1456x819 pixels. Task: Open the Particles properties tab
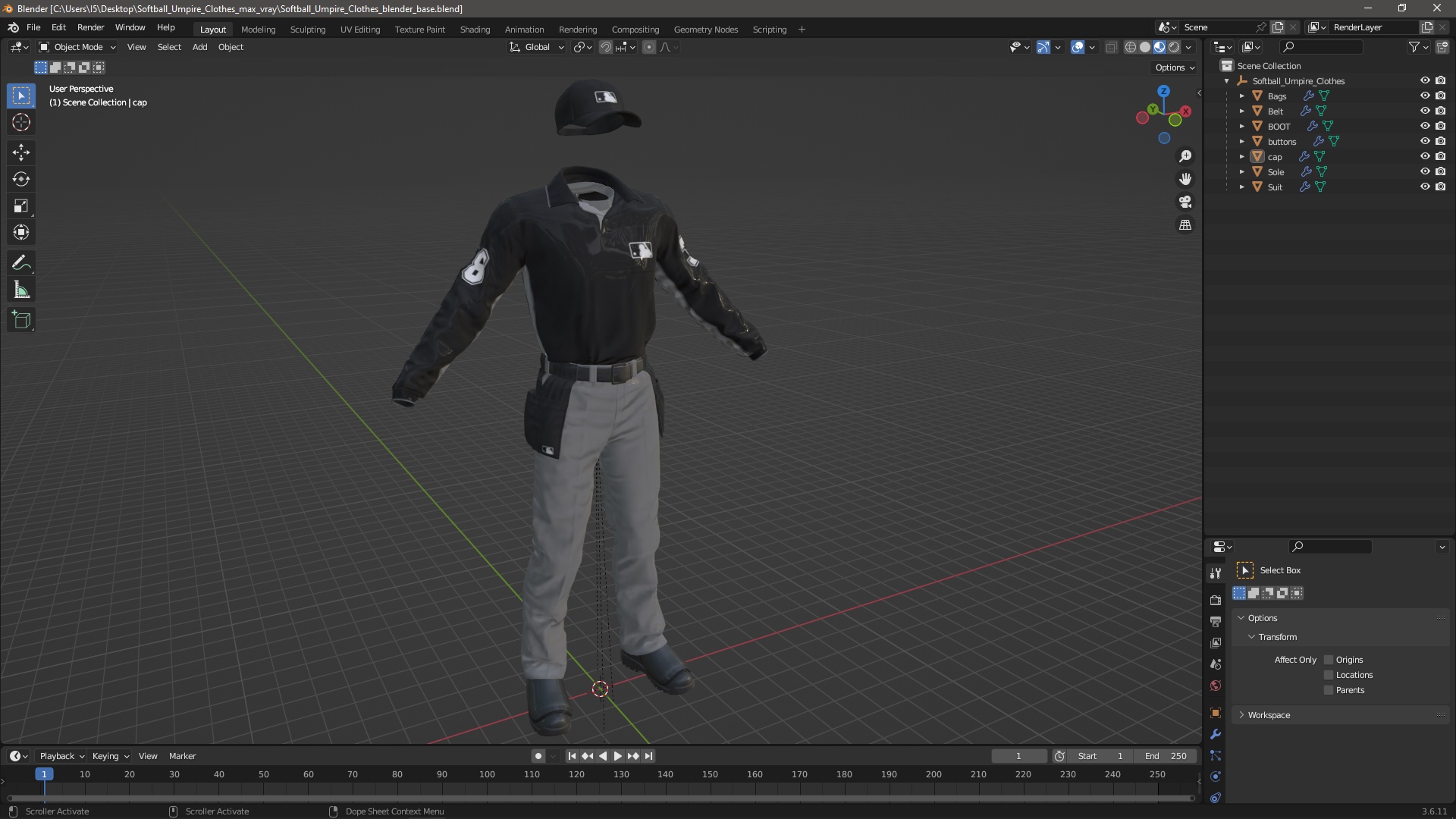tap(1216, 755)
